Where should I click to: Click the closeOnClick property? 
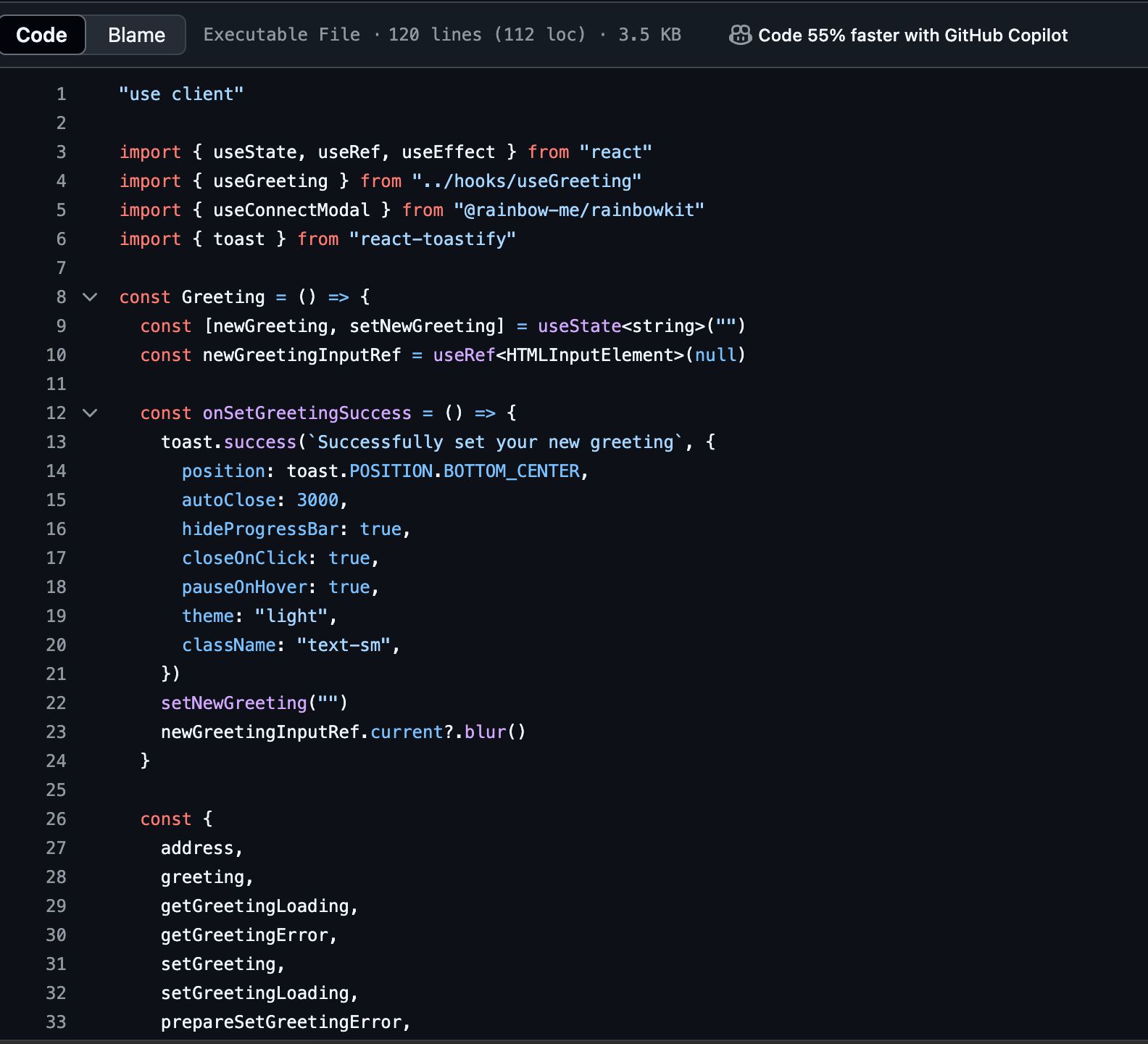click(x=244, y=558)
